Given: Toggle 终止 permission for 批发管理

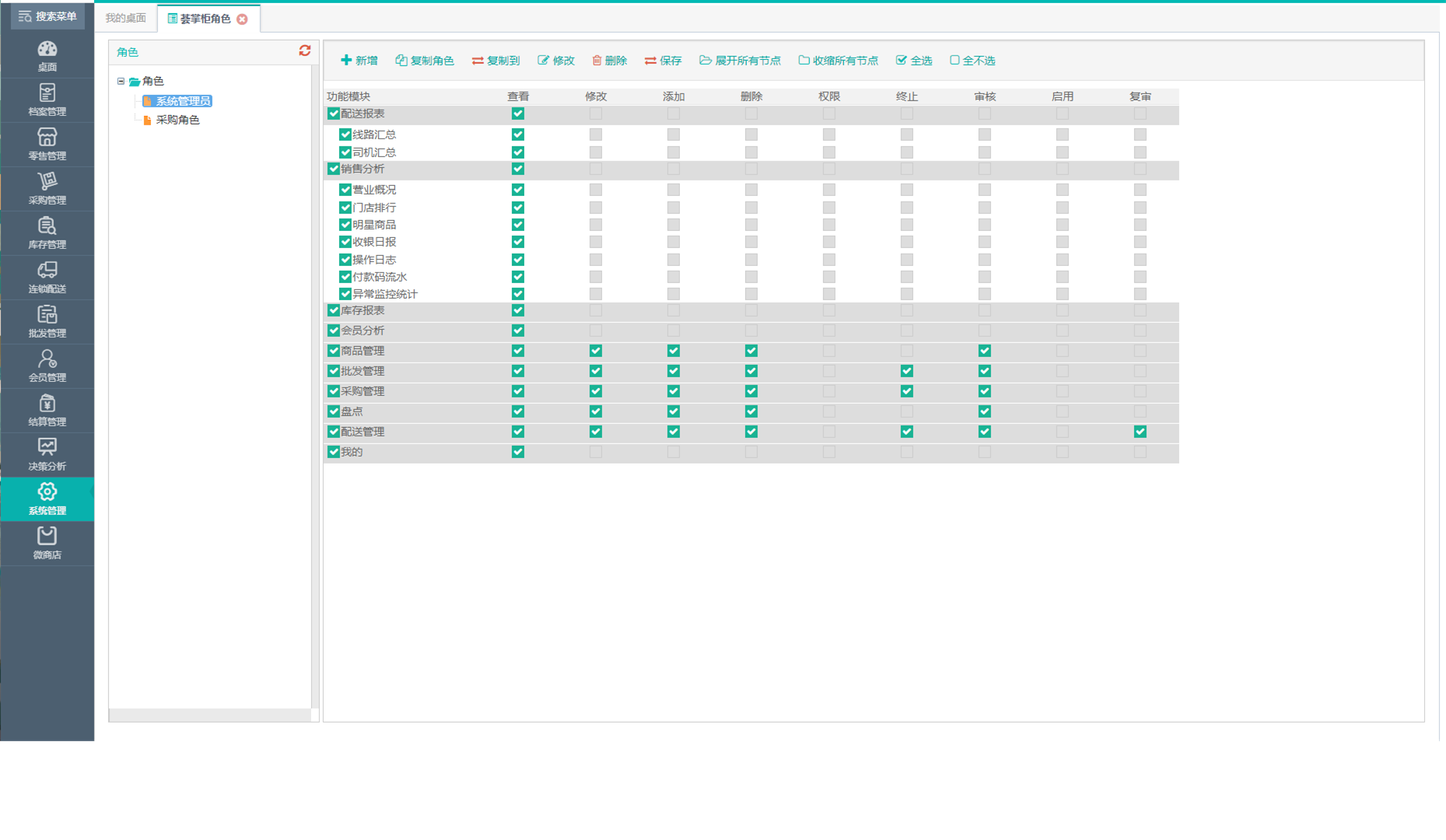Looking at the screenshot, I should 907,371.
